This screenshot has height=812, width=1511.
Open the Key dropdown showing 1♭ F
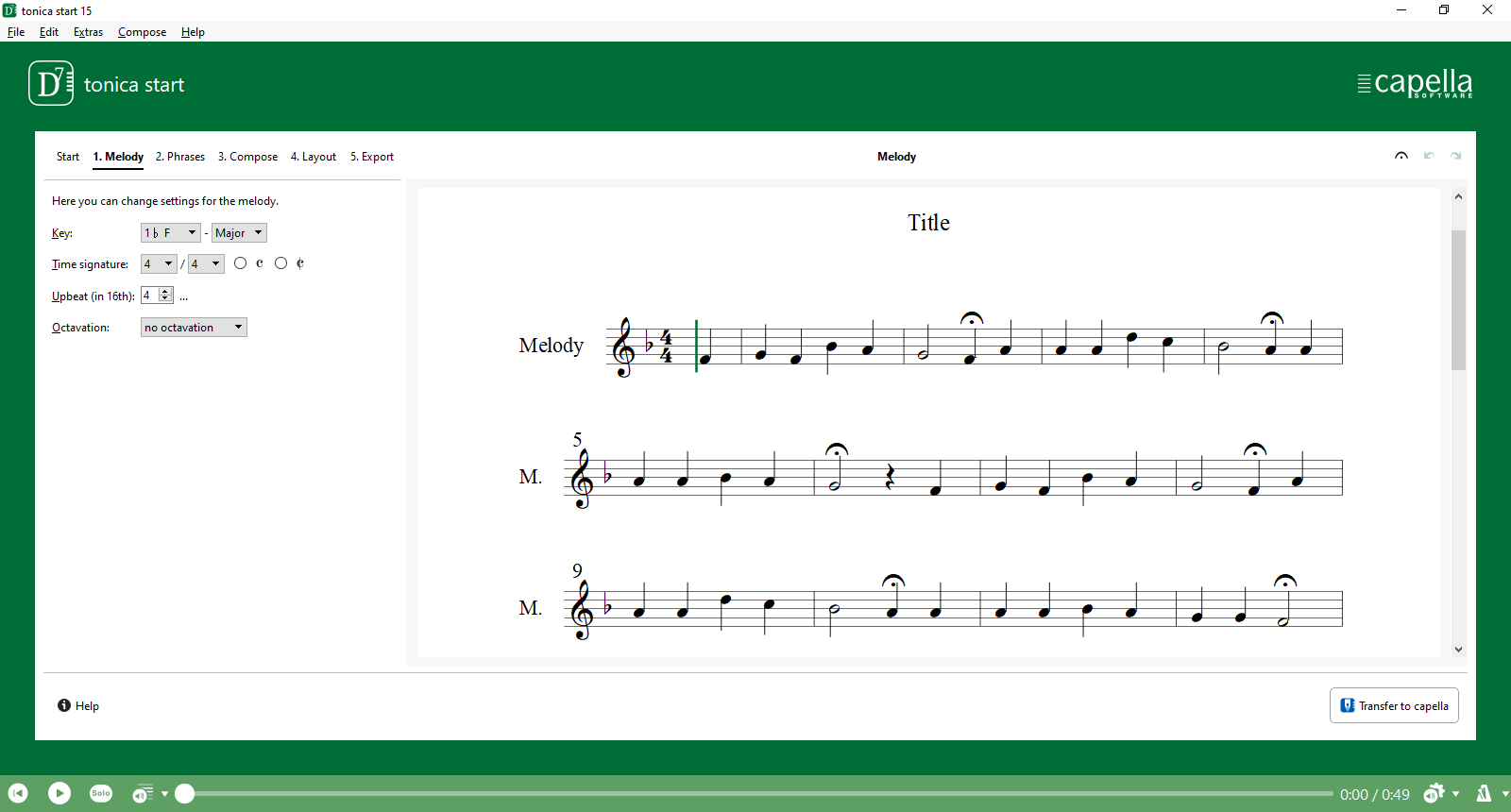171,233
